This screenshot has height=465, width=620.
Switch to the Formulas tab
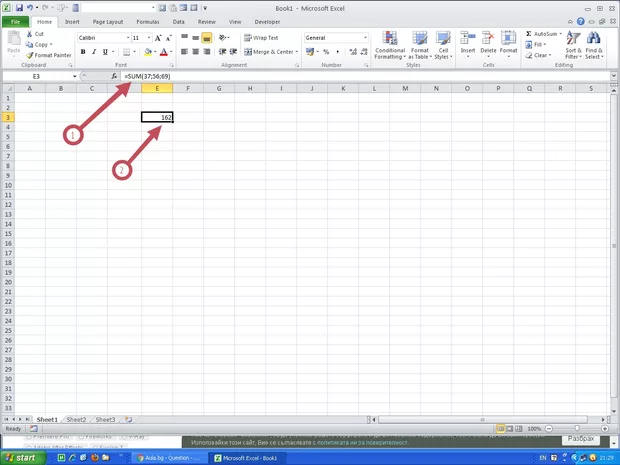coord(148,22)
